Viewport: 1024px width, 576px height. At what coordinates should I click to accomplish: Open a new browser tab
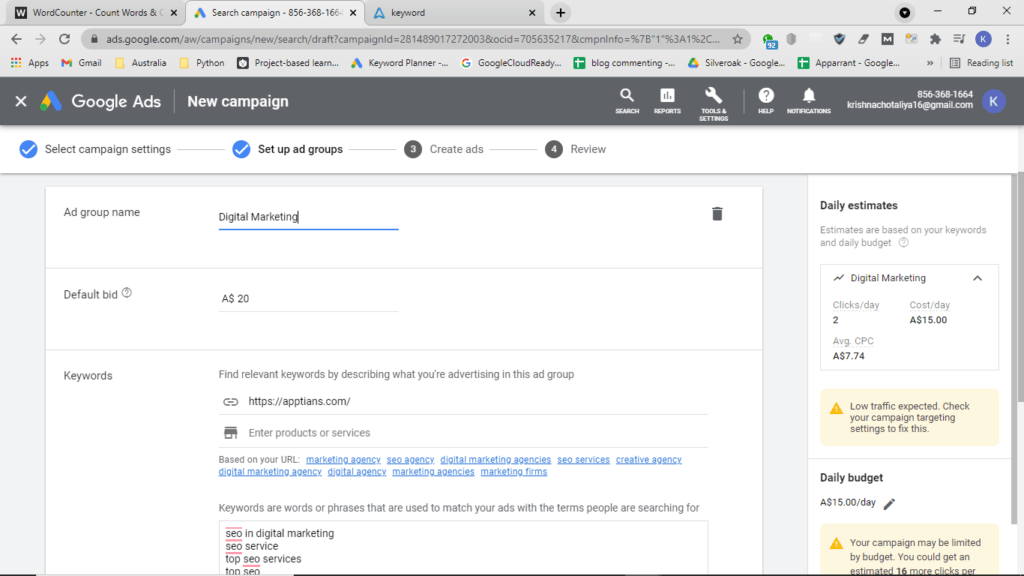point(560,12)
